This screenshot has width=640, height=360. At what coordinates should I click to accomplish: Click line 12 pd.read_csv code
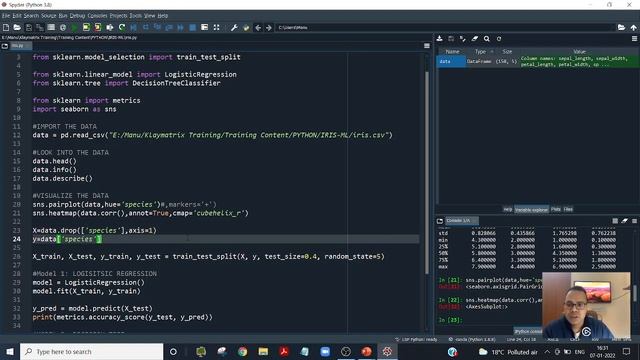tap(212, 135)
